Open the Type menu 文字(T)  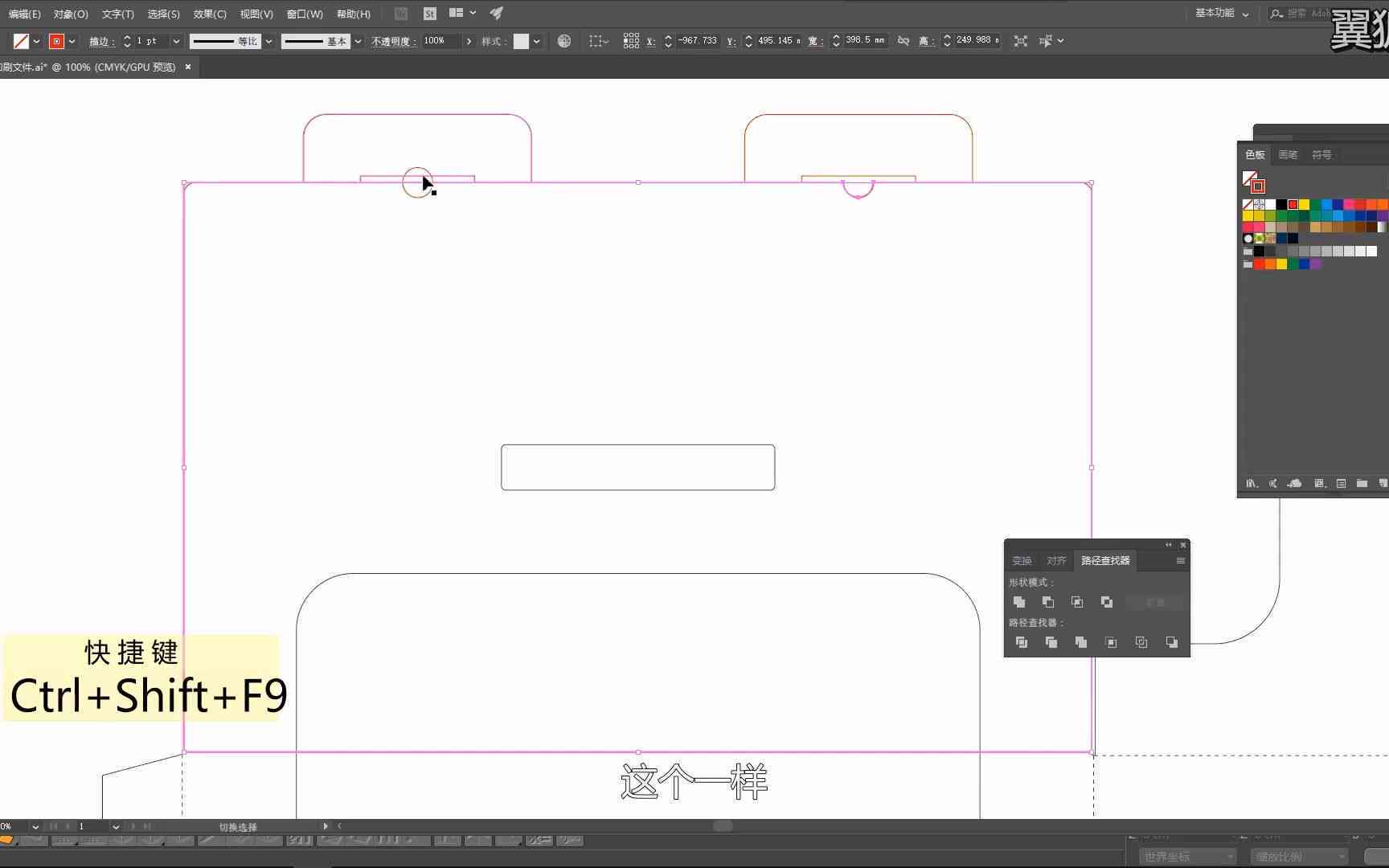(x=117, y=14)
